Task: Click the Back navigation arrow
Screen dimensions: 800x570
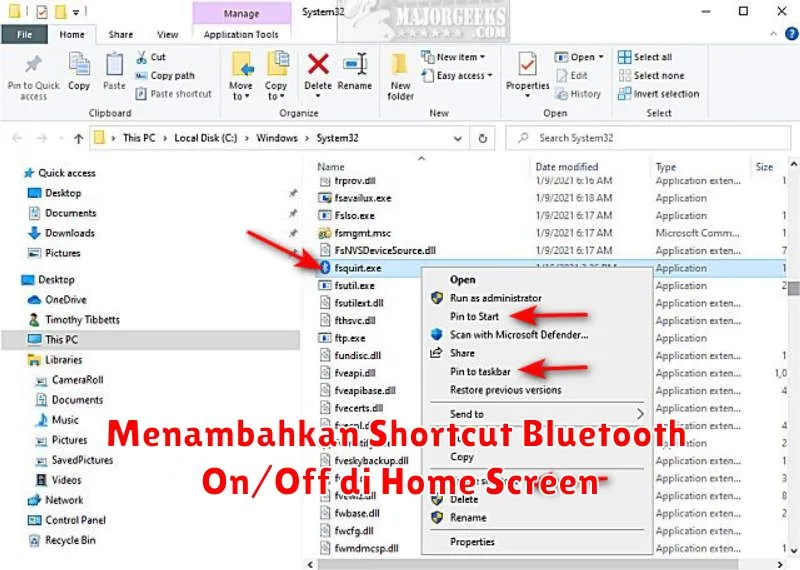Action: pos(17,138)
